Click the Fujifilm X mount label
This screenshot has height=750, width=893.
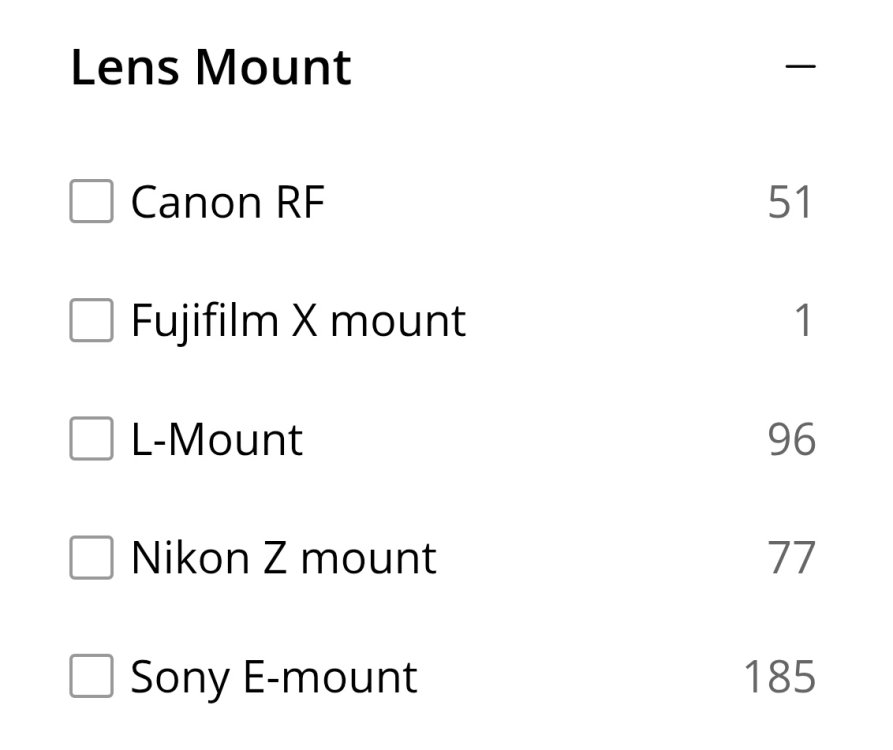click(x=298, y=321)
